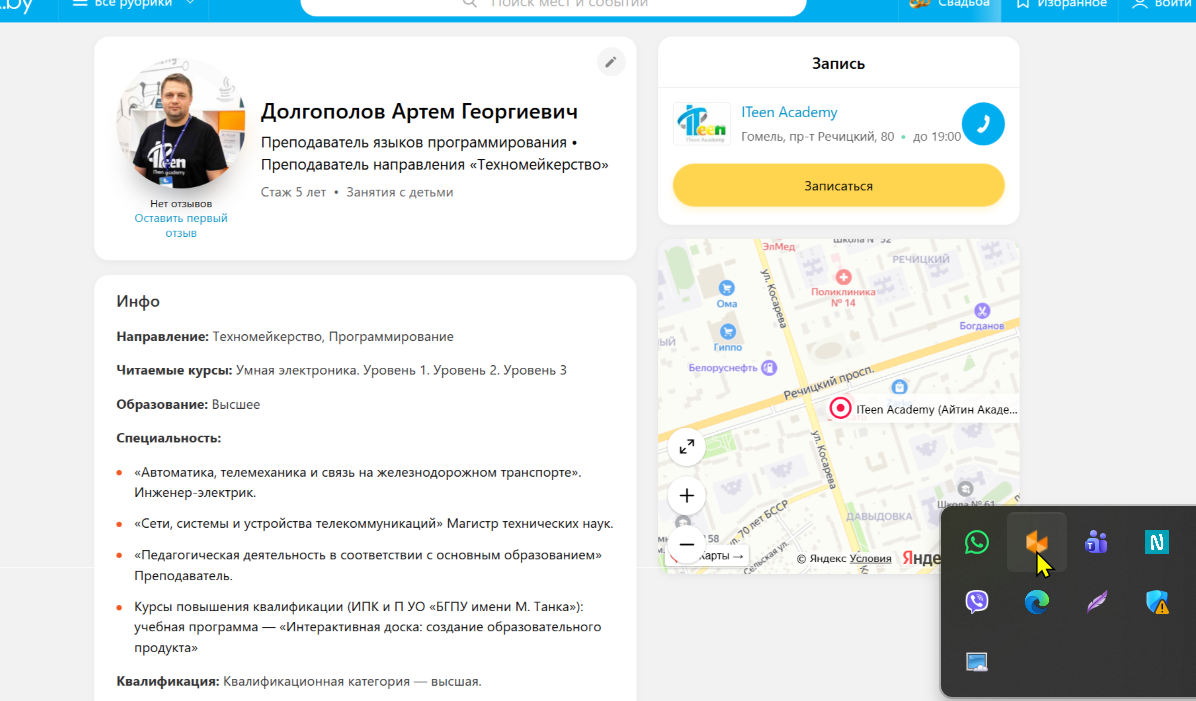This screenshot has width=1196, height=701.
Task: Click the Microsoft Teams tray icon
Action: click(1096, 542)
